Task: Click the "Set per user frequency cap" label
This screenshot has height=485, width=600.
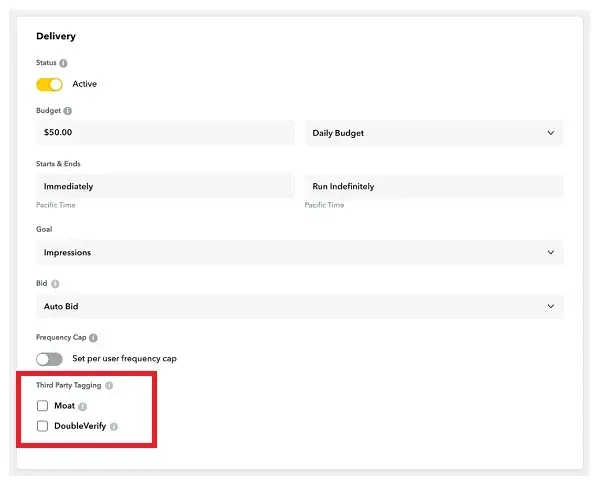Action: (x=124, y=359)
